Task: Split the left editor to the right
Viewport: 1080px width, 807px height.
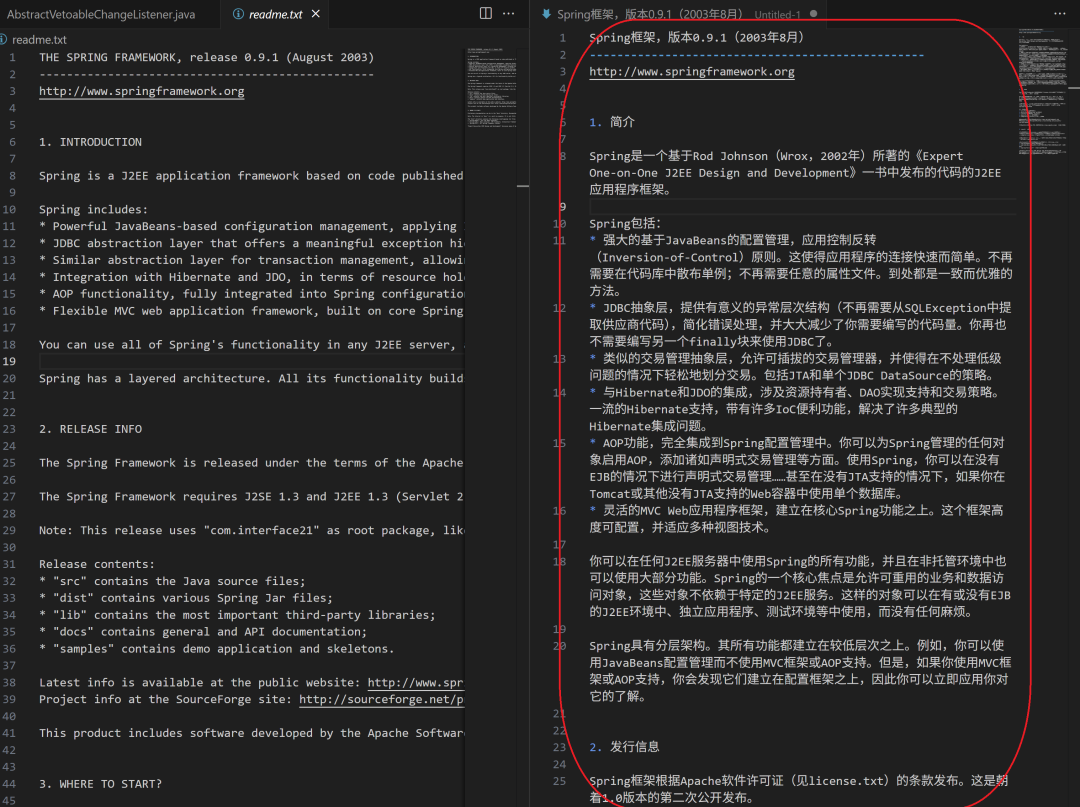Action: click(x=486, y=13)
